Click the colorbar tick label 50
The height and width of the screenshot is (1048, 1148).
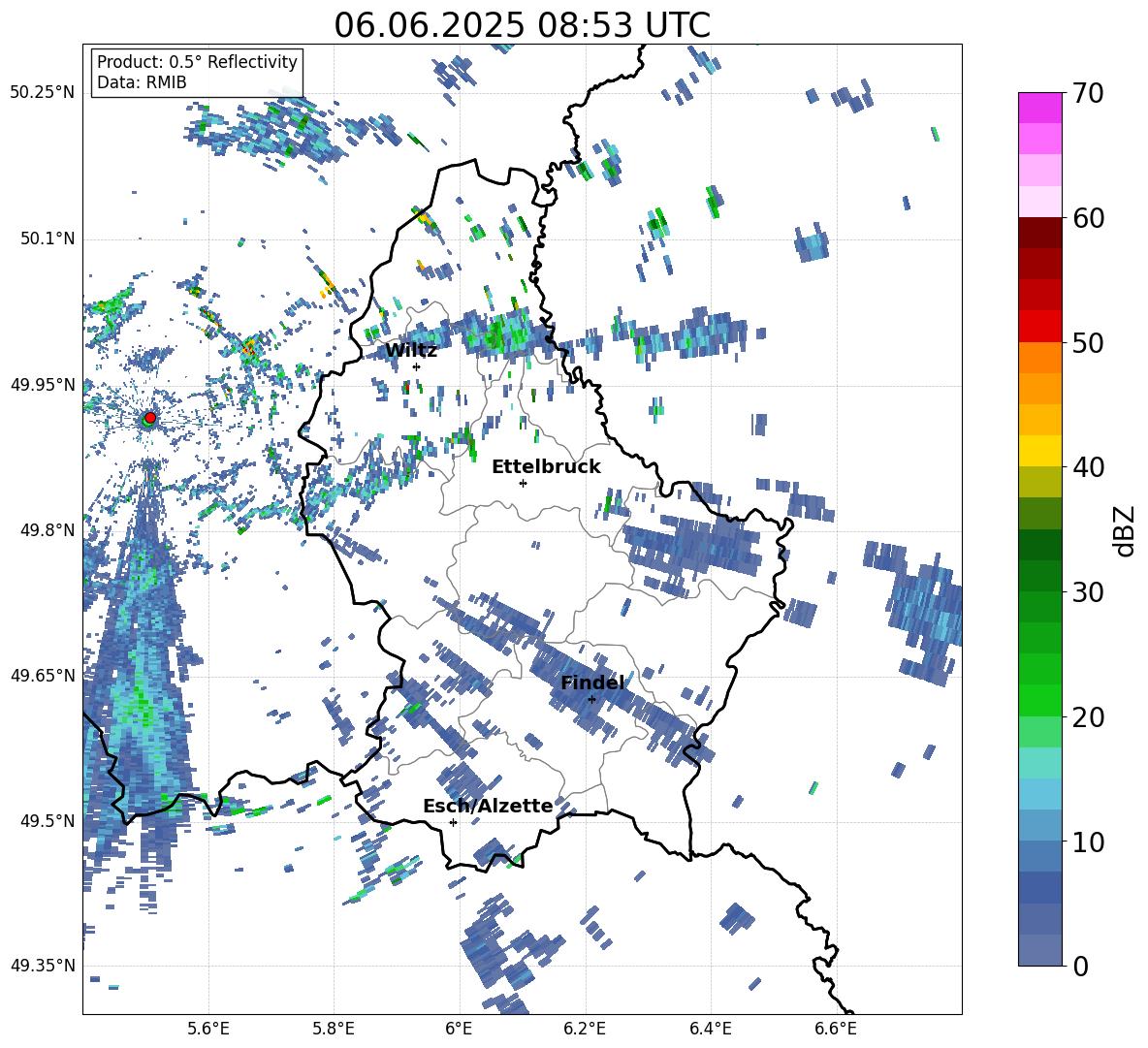point(1088,342)
